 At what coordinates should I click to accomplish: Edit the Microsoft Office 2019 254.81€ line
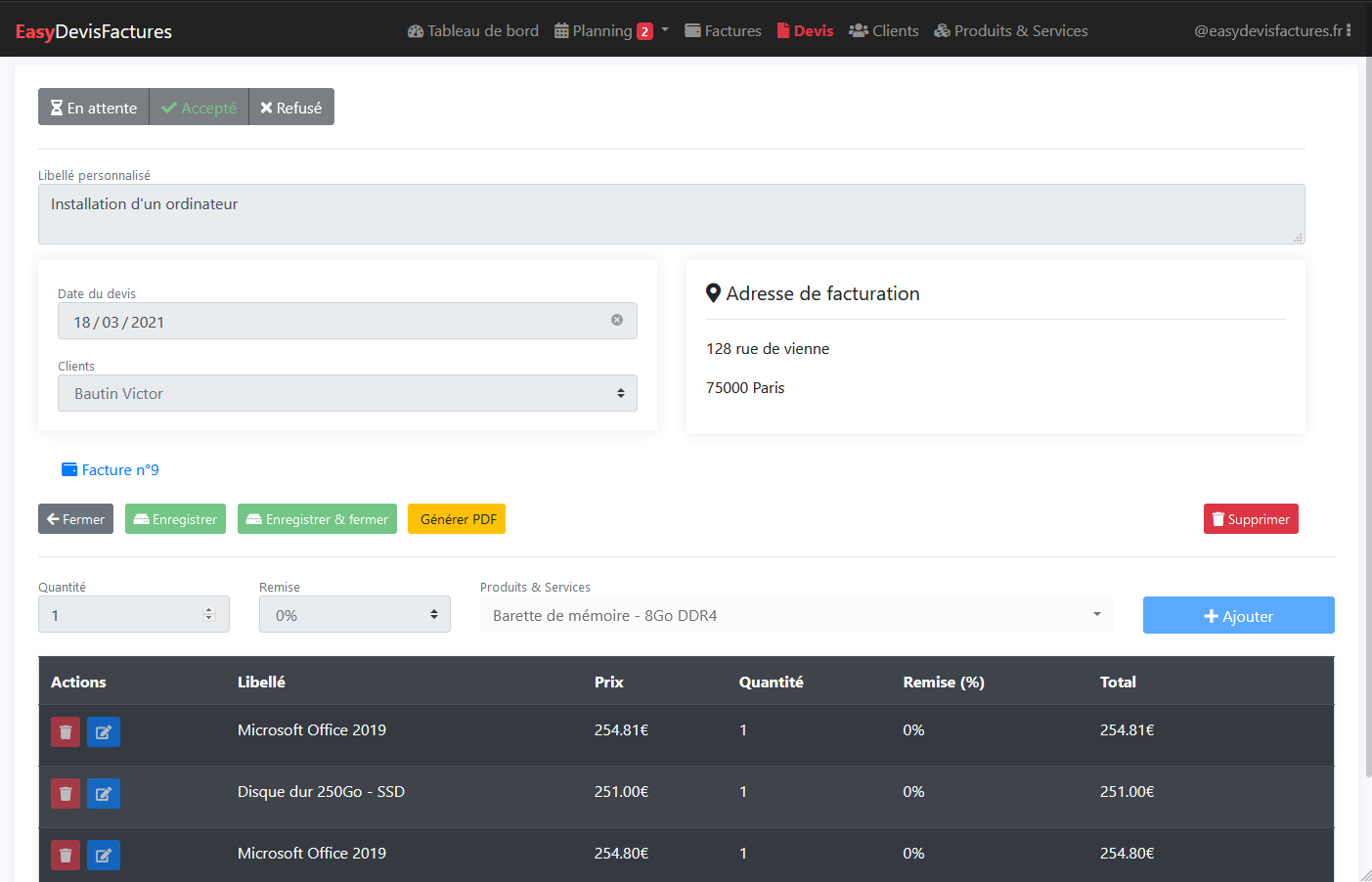click(104, 731)
